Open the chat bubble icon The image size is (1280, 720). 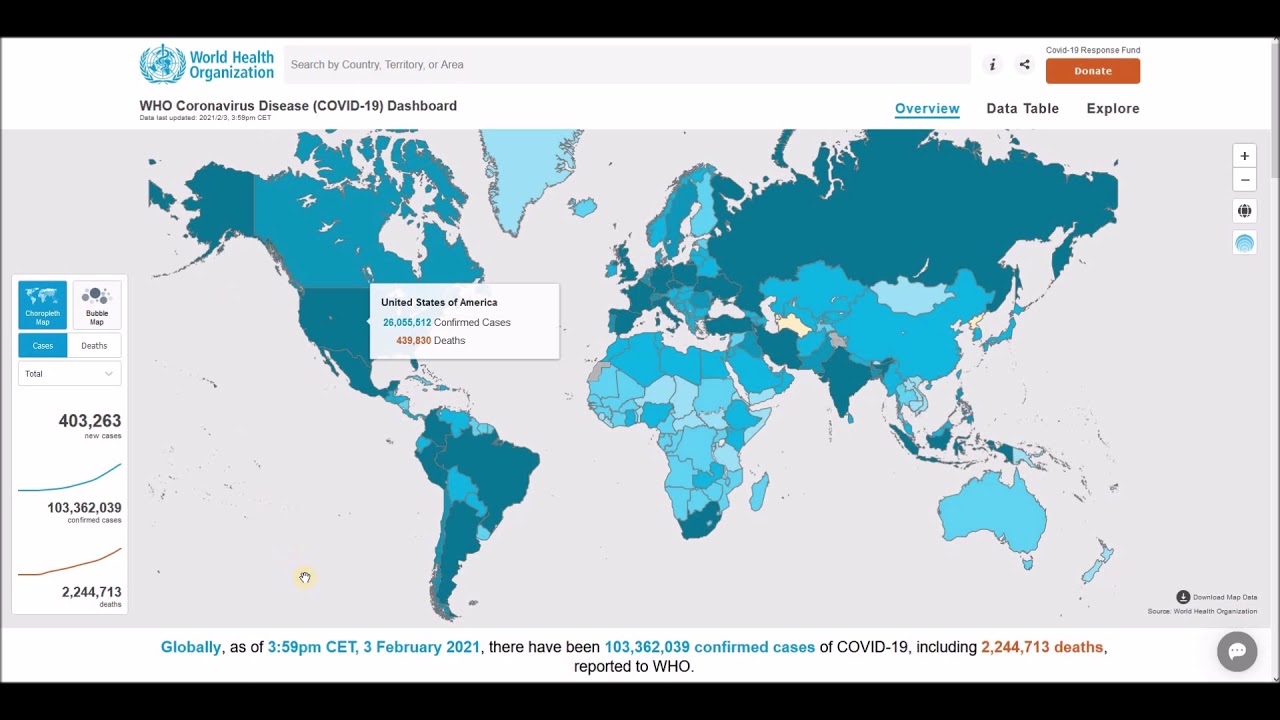pos(1237,652)
